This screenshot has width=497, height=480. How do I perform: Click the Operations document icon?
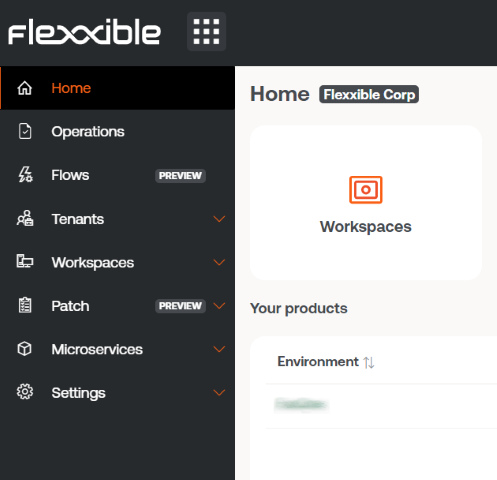[25, 131]
